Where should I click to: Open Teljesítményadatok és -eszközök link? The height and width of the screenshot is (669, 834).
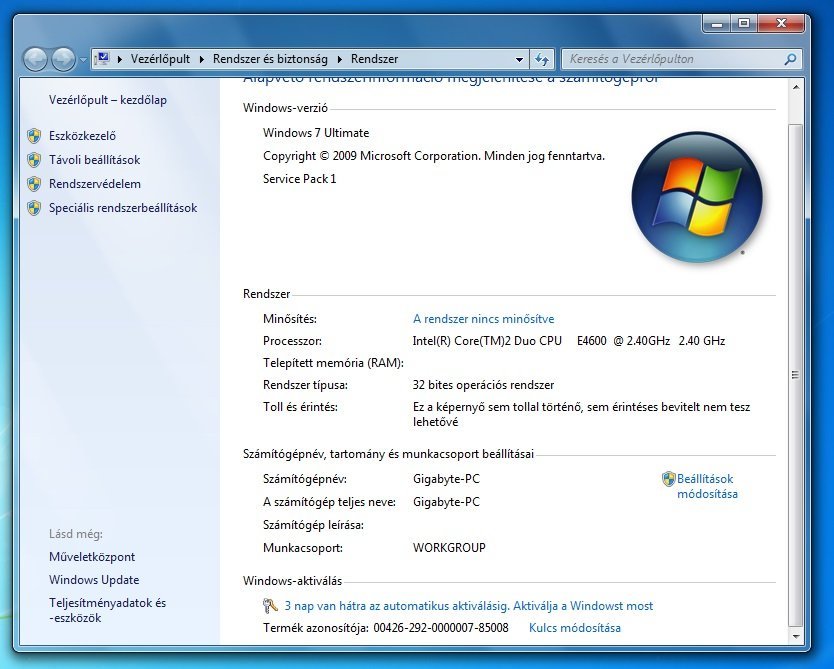click(107, 611)
